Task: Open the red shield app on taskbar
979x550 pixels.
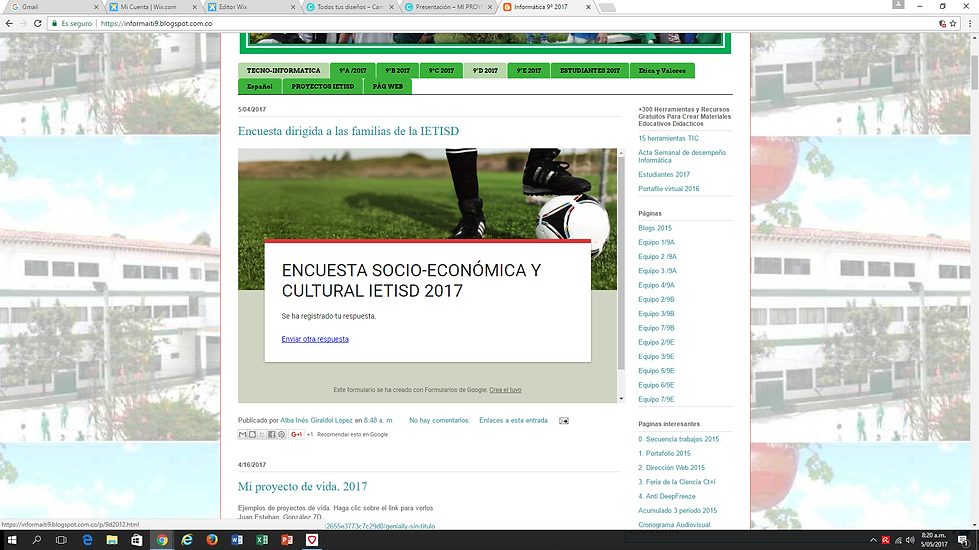Action: (312, 540)
